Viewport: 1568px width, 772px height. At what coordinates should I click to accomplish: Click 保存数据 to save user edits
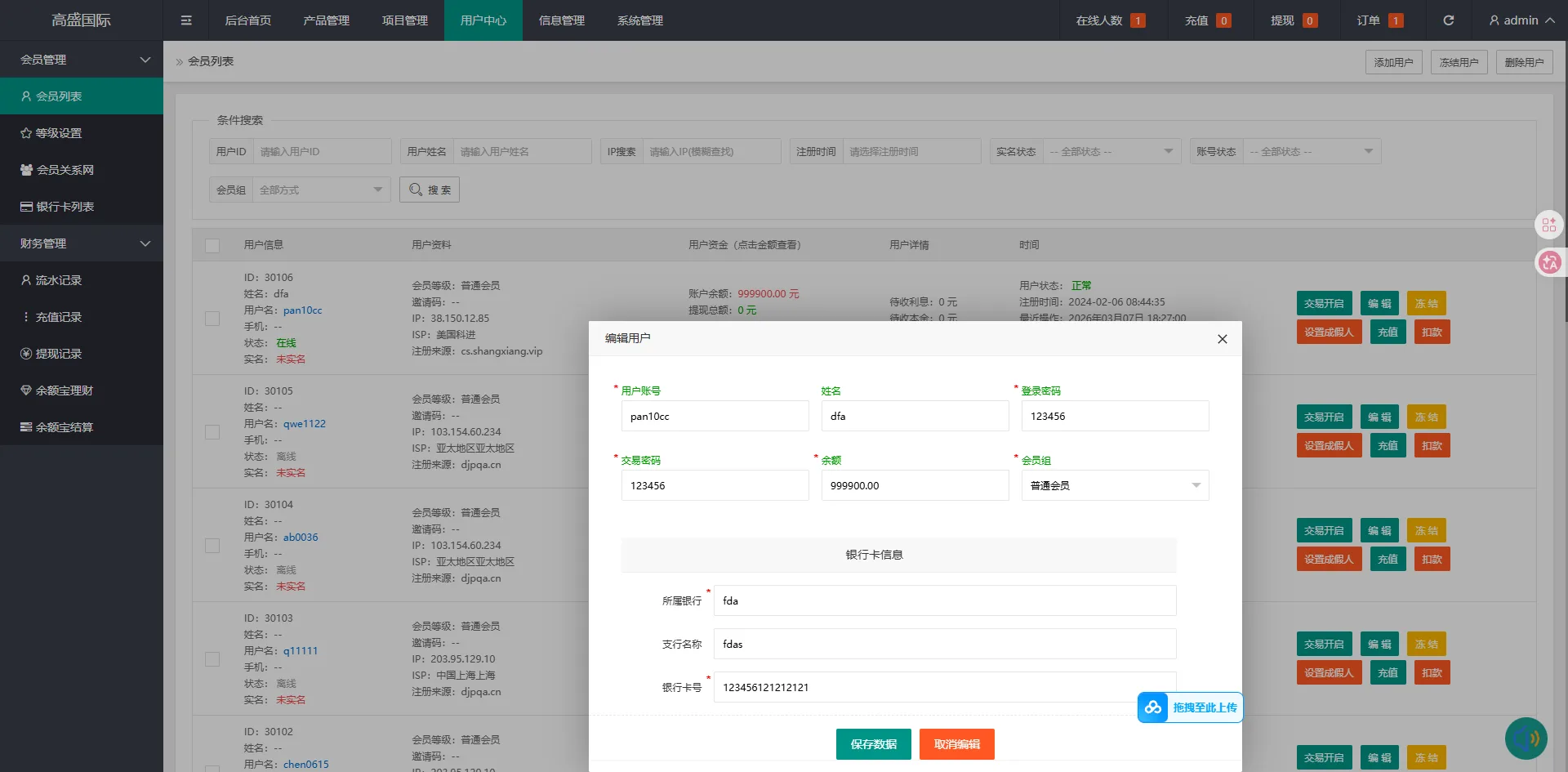coord(873,743)
